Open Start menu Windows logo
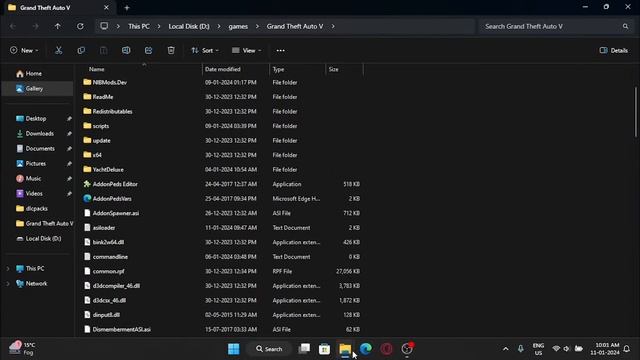This screenshot has width=640, height=360. click(234, 349)
